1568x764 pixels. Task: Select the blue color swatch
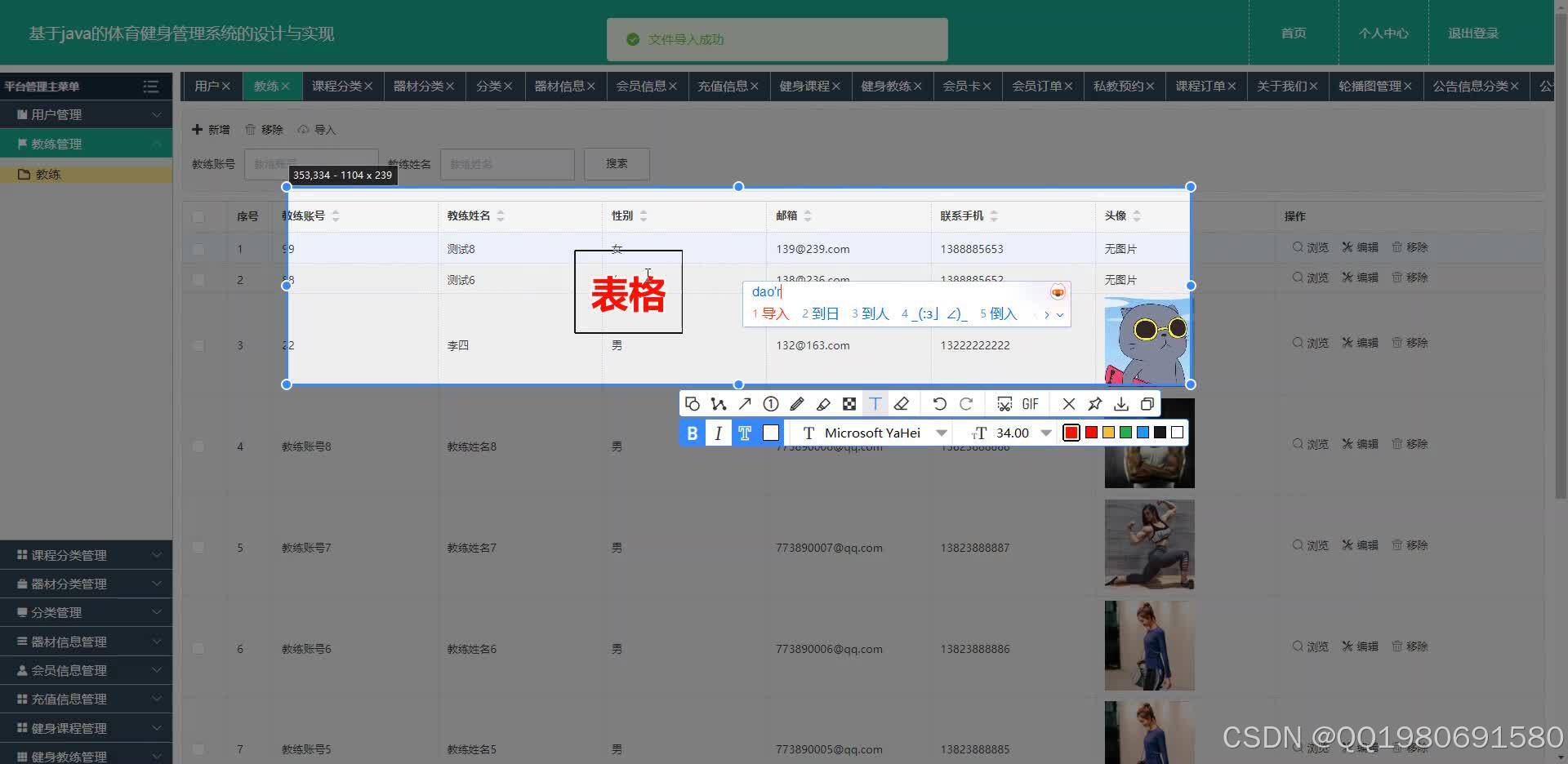(1142, 433)
